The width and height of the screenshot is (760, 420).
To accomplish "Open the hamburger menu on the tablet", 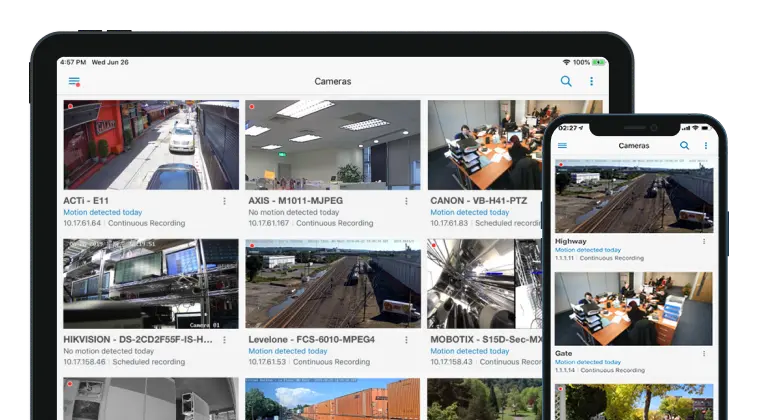I will coord(74,82).
